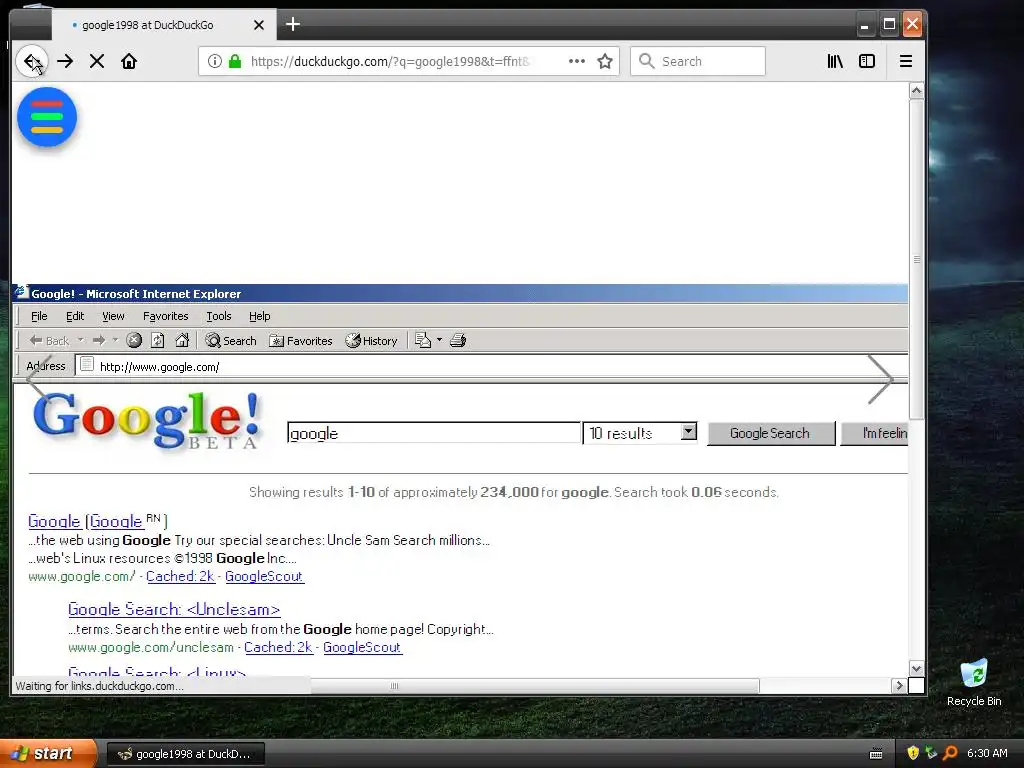
Task: Stop page loading with the X button
Action: coord(97,61)
